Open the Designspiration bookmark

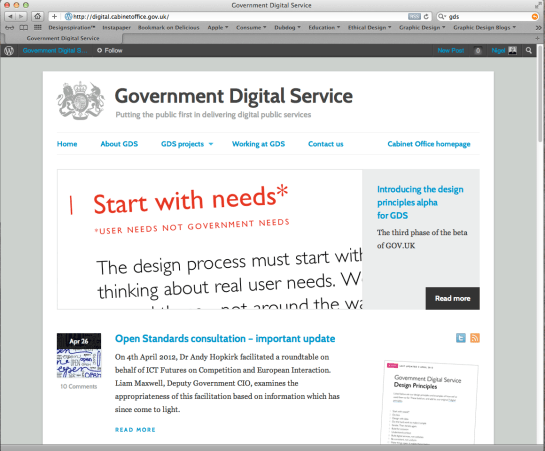pos(72,27)
